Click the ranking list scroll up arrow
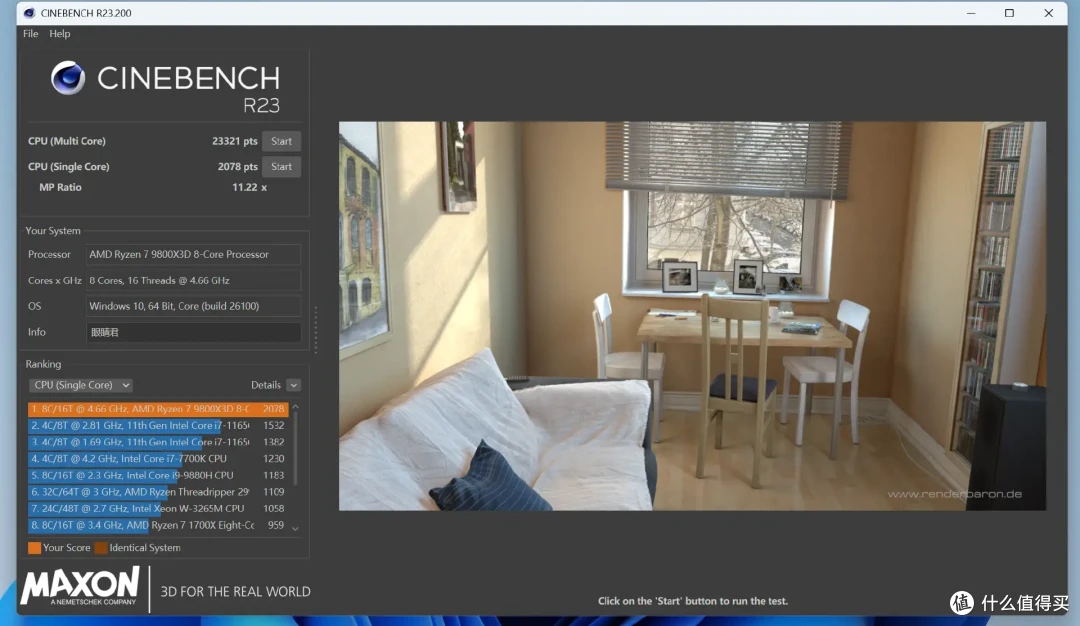Screen dimensions: 1080x626 tap(295, 407)
